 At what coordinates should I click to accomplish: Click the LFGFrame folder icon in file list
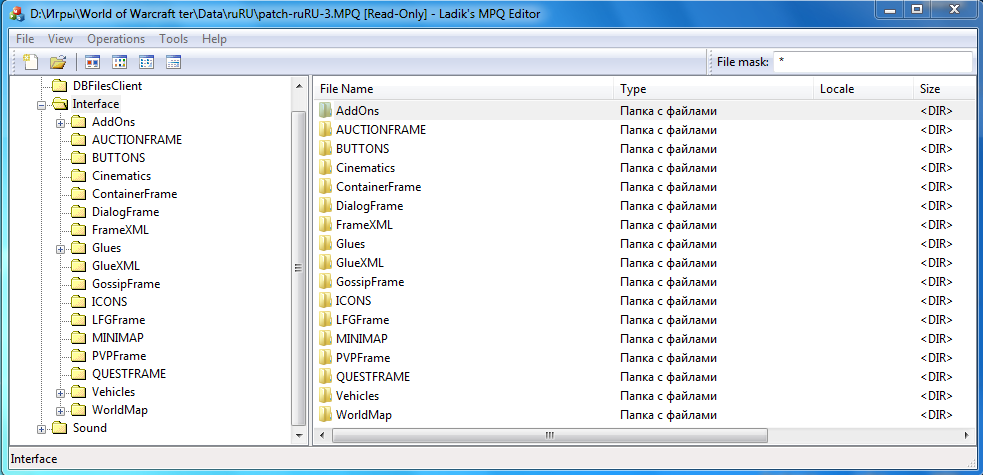tap(325, 320)
